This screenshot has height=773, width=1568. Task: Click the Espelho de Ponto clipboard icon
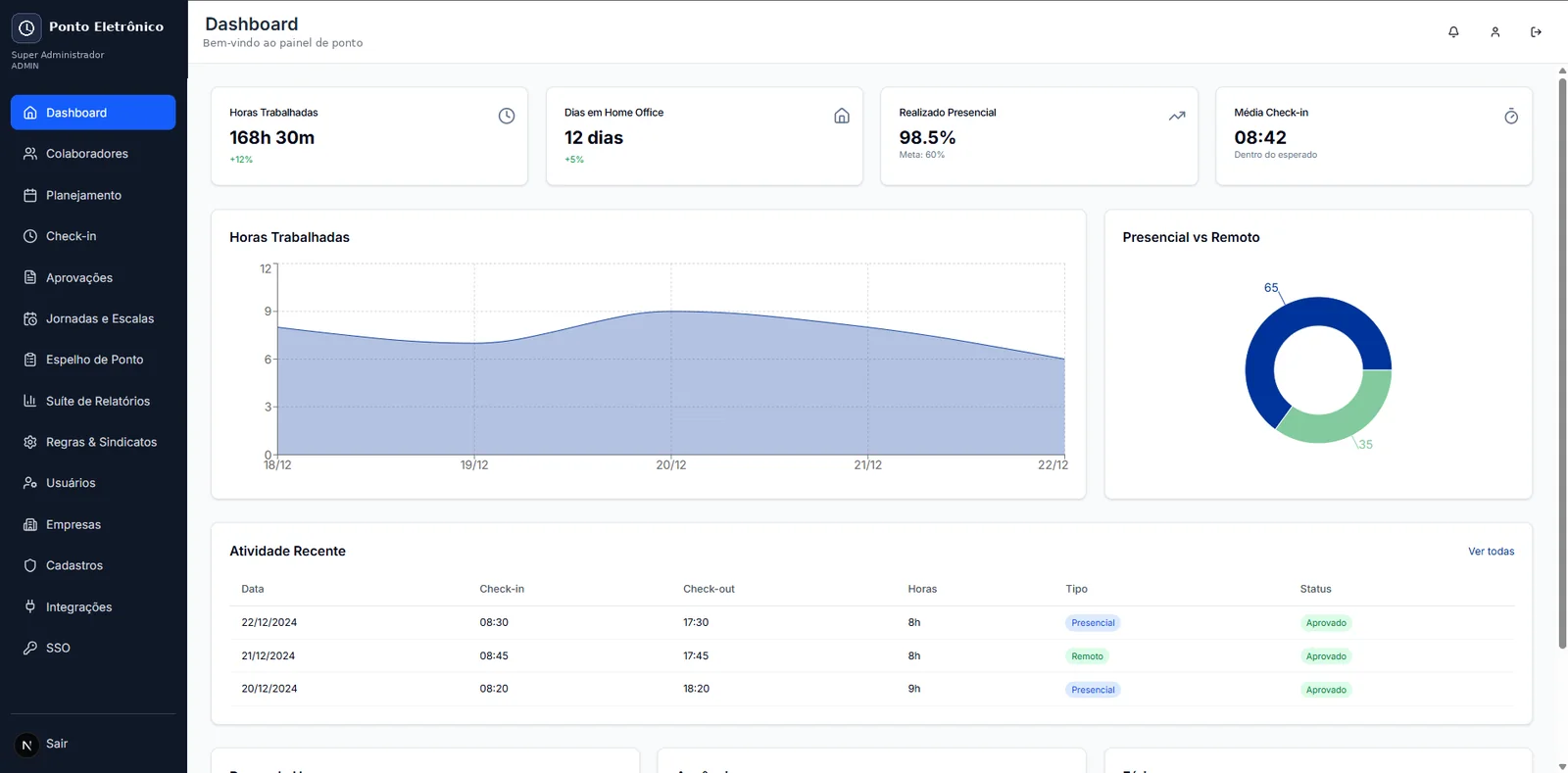coord(30,360)
